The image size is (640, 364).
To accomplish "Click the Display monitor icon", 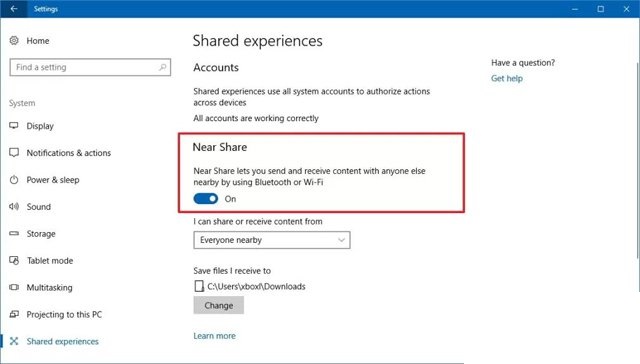I will [14, 125].
